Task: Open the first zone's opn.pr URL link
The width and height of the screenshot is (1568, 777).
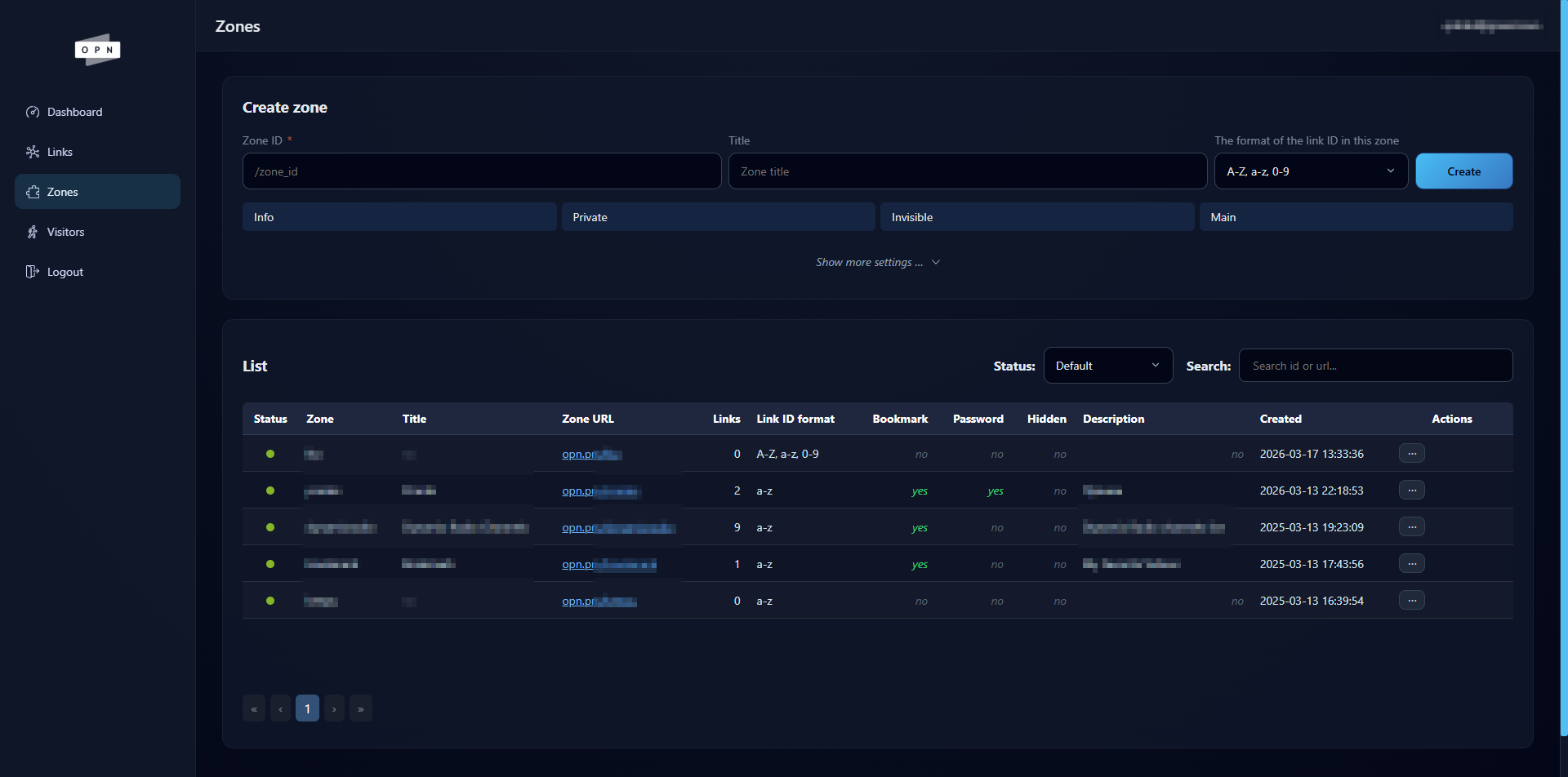Action: pyautogui.click(x=590, y=454)
